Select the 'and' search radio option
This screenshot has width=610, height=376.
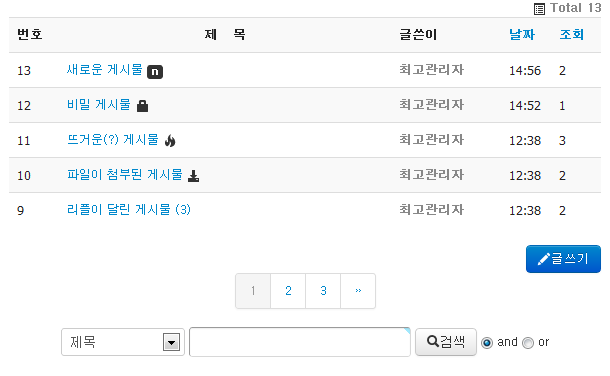[487, 343]
